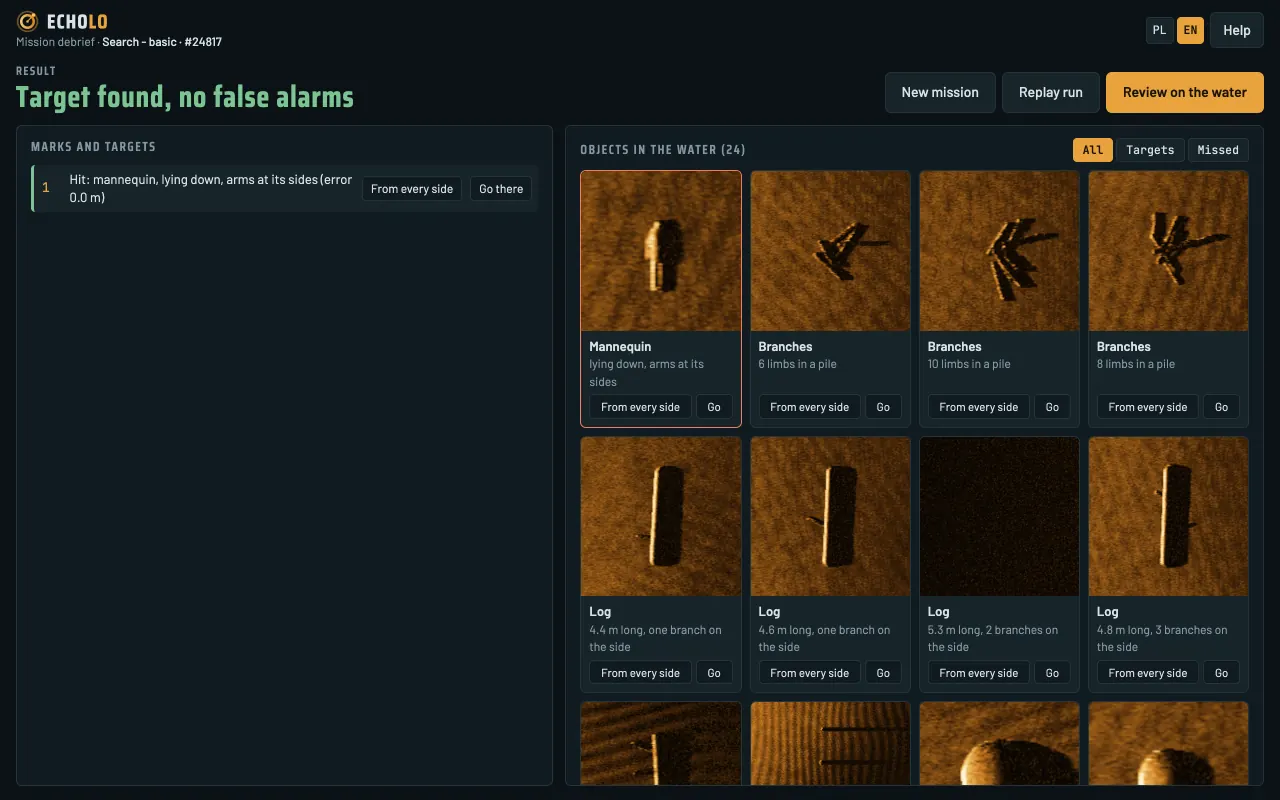This screenshot has height=800, width=1280.
Task: Click the Mannequin card title
Action: [620, 347]
